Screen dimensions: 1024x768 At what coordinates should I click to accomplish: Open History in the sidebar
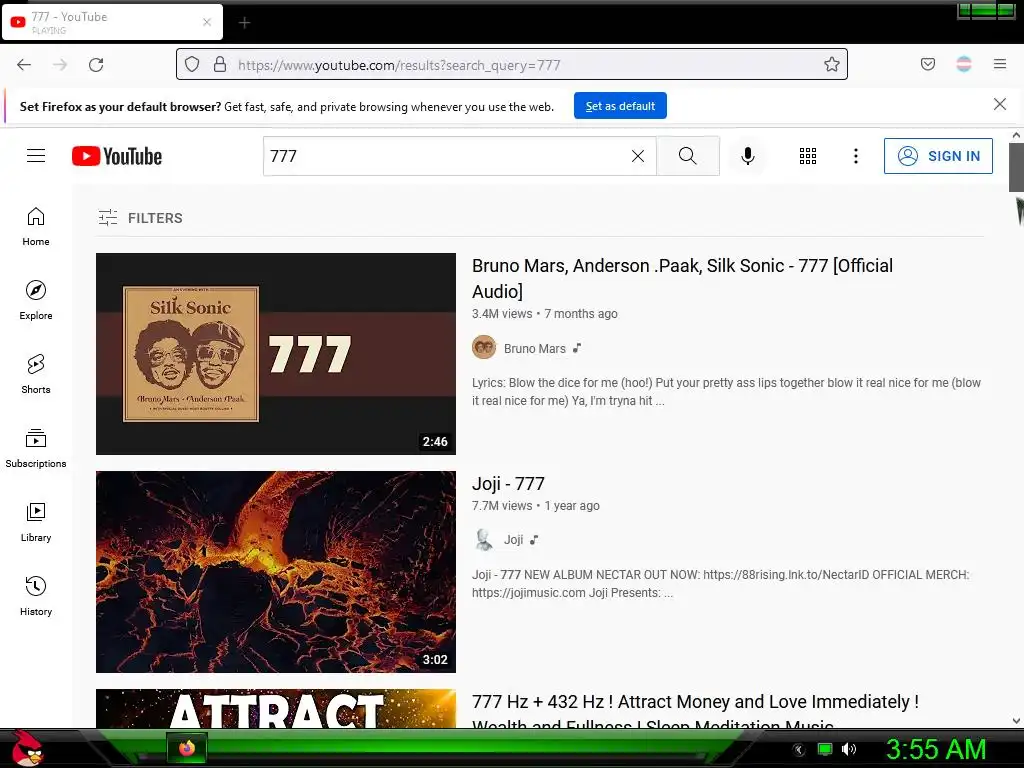(36, 596)
